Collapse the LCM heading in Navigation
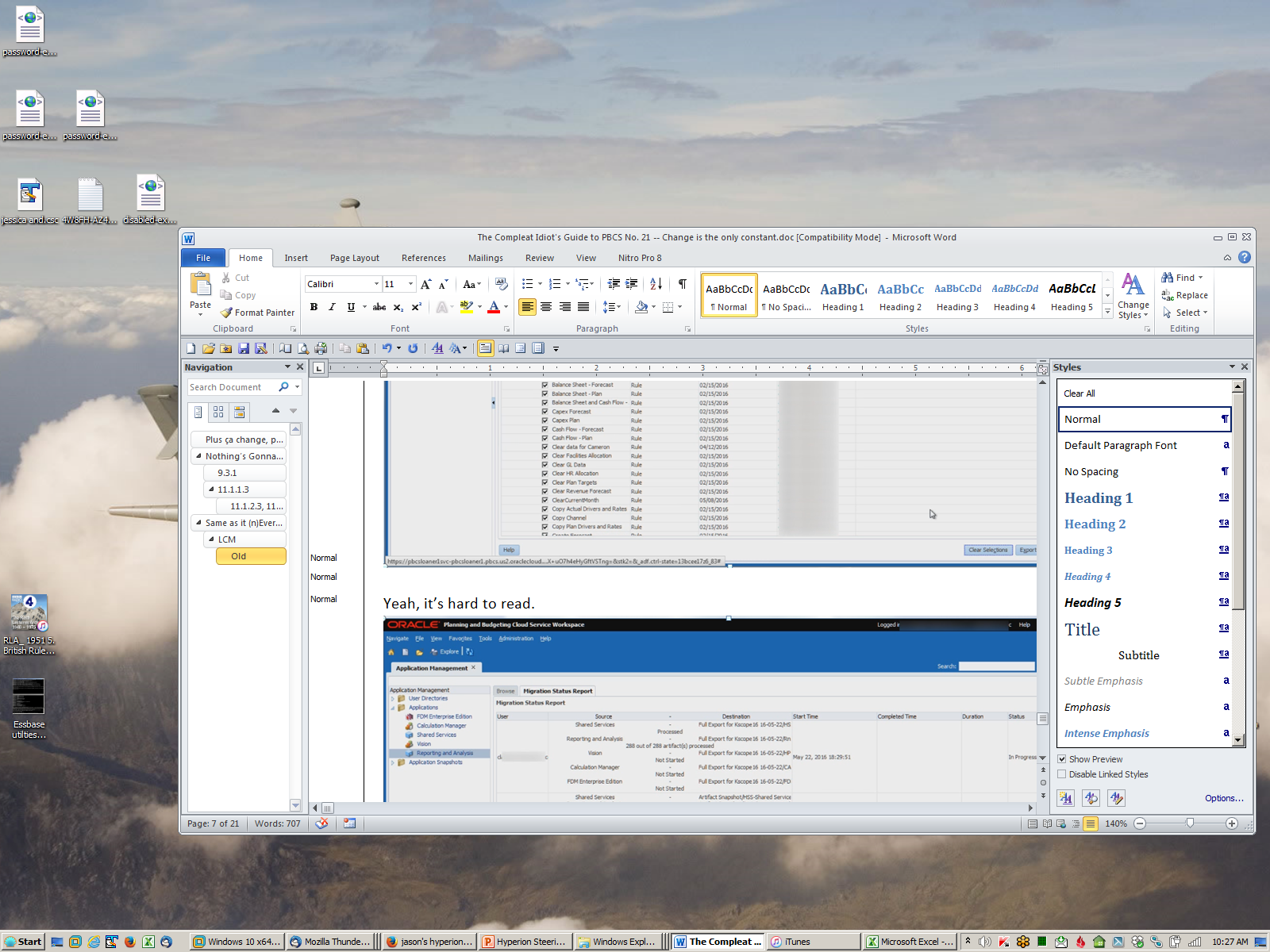The image size is (1270, 952). 211,539
